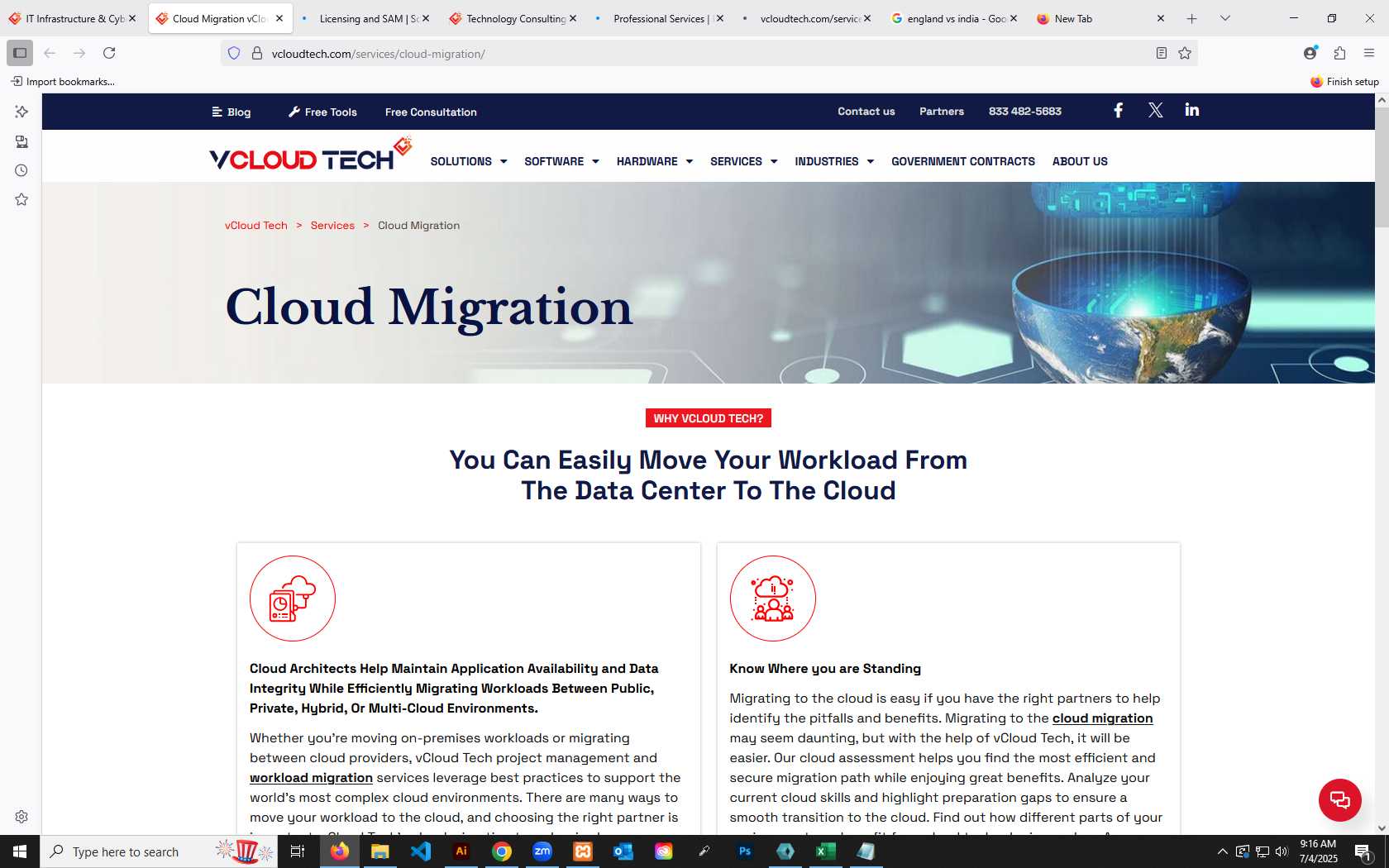The image size is (1389, 868).
Task: Click the vCloud Tech logo
Action: 311,155
